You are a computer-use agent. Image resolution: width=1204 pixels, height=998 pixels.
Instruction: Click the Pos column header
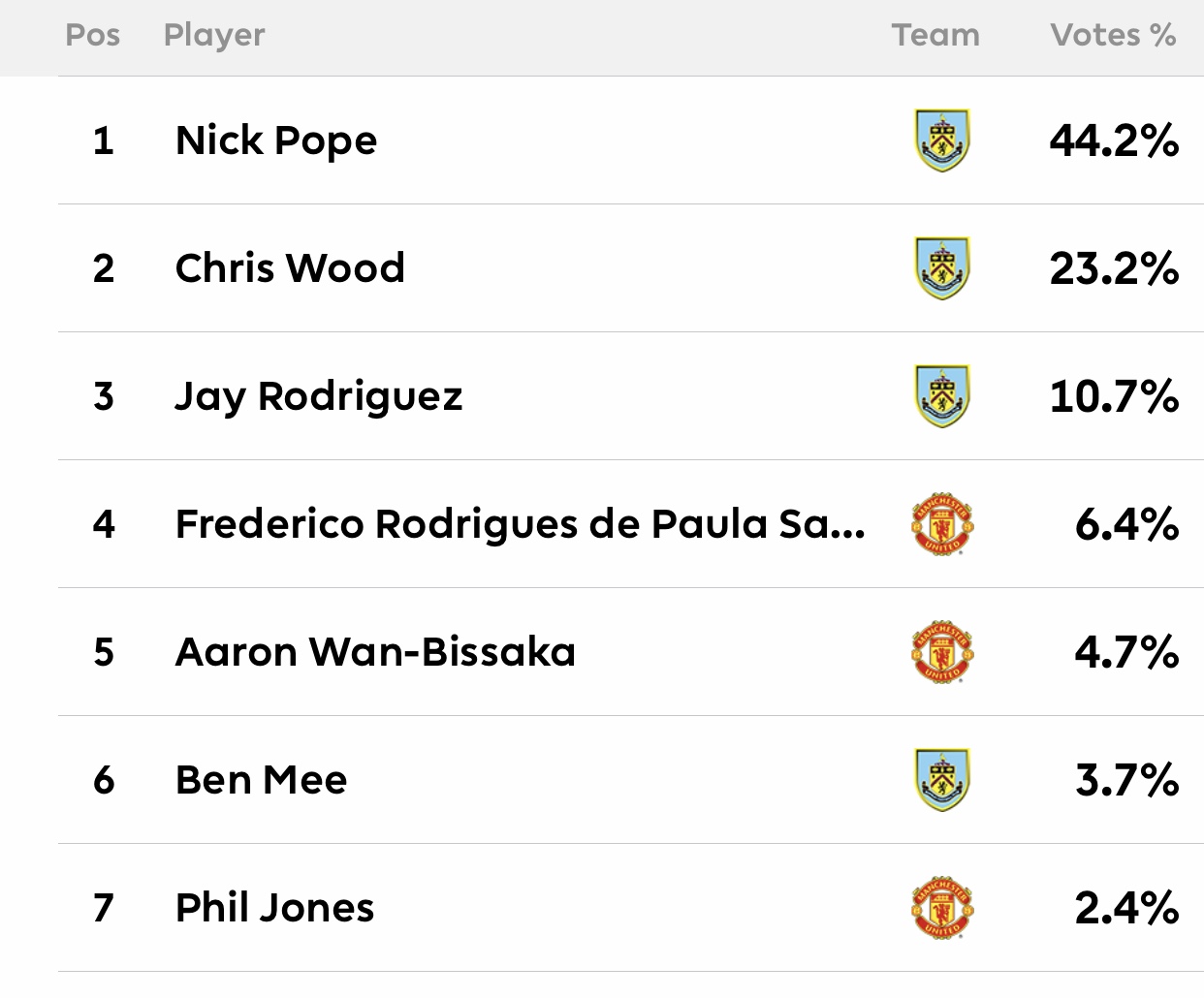click(93, 35)
